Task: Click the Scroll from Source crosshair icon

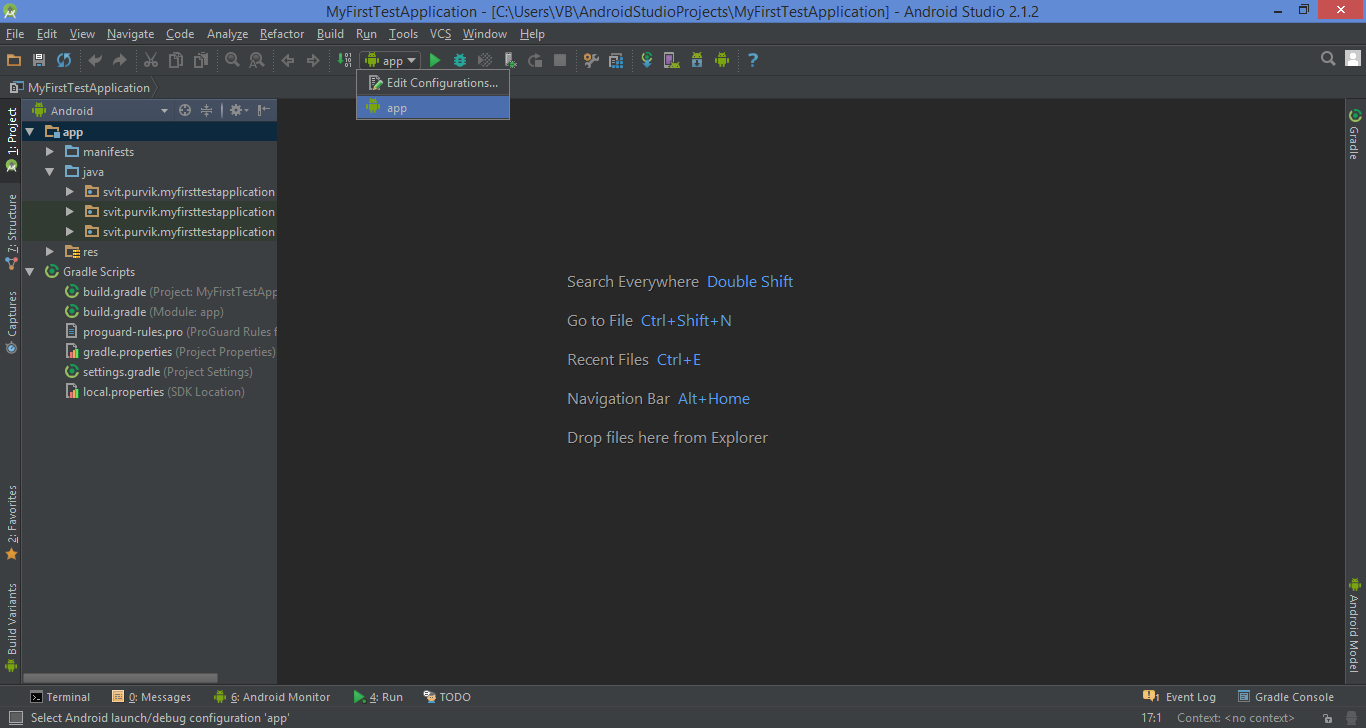Action: pyautogui.click(x=185, y=110)
